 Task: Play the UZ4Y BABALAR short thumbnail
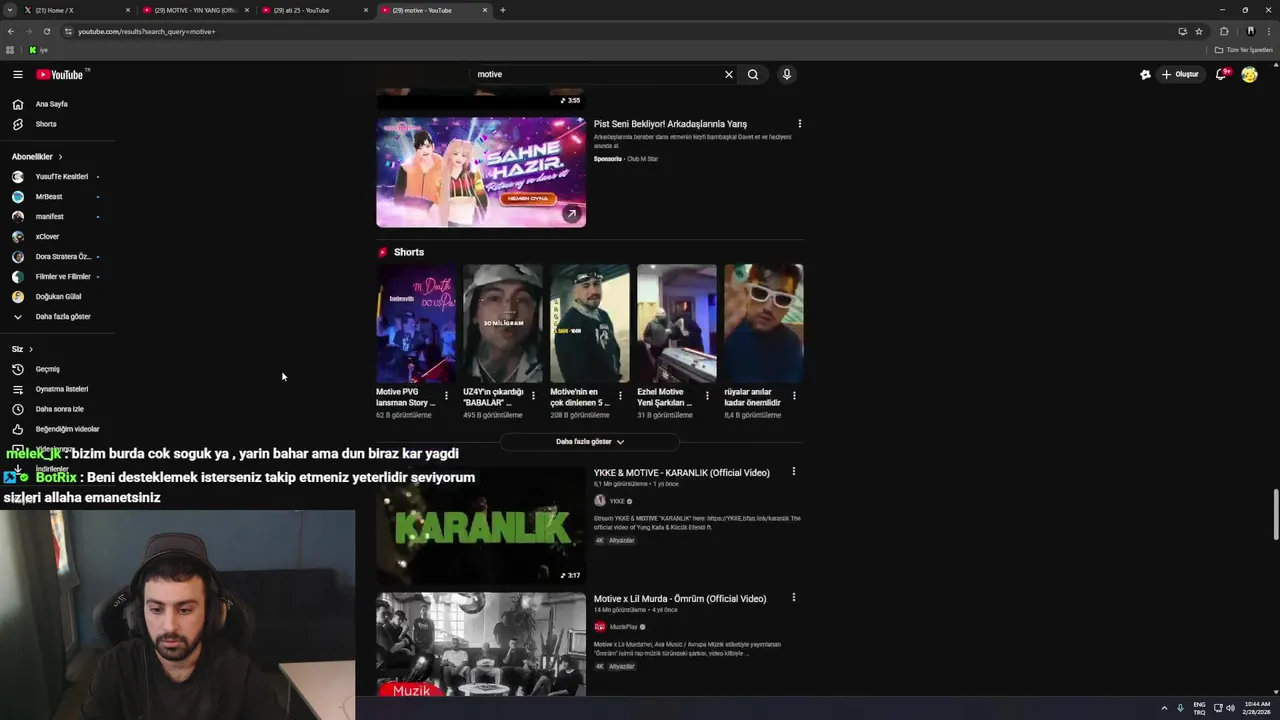(x=503, y=323)
